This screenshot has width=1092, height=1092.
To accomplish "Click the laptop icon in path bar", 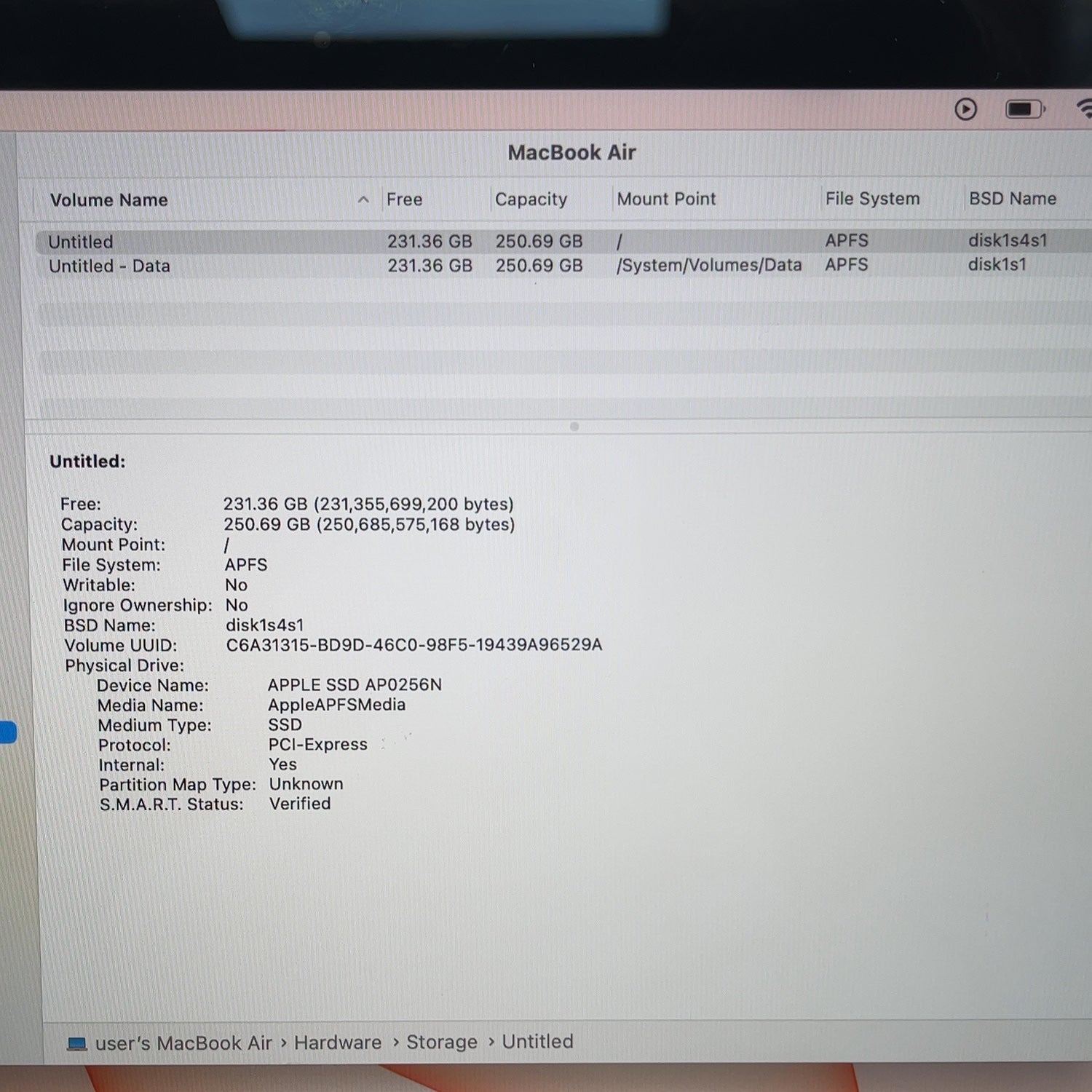I will (76, 1044).
